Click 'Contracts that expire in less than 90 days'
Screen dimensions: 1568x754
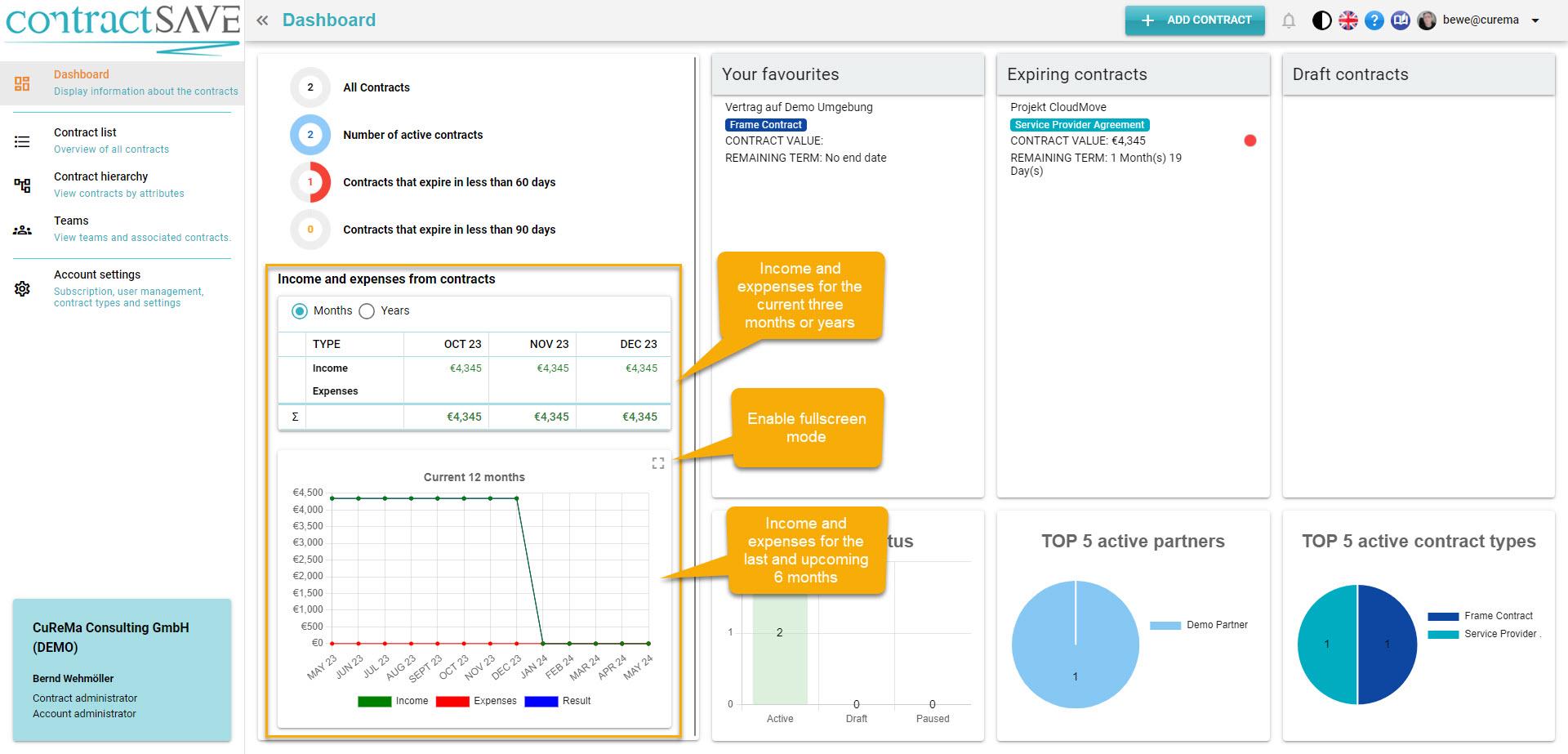(x=449, y=230)
